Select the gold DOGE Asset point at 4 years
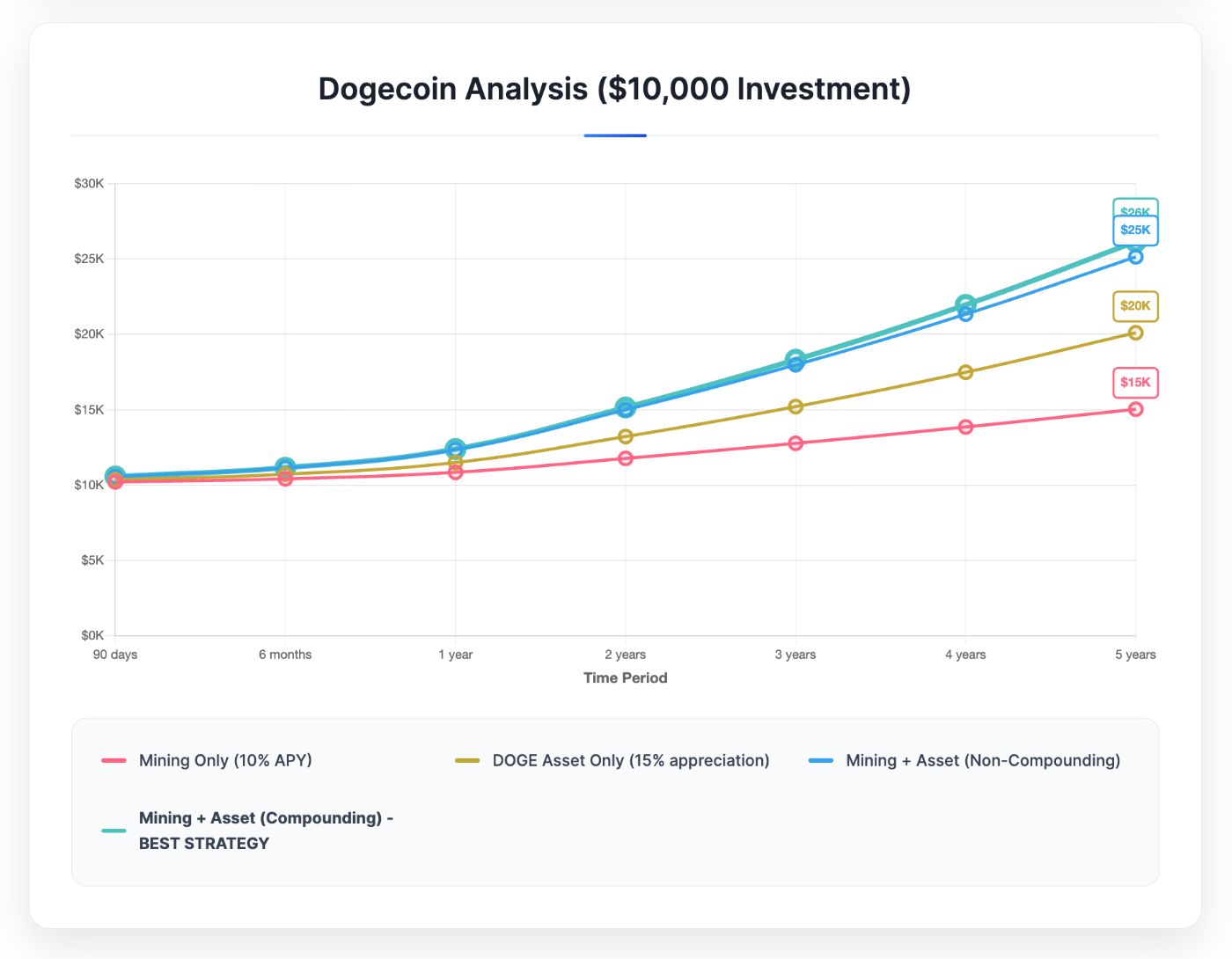1232x959 pixels. coord(965,372)
